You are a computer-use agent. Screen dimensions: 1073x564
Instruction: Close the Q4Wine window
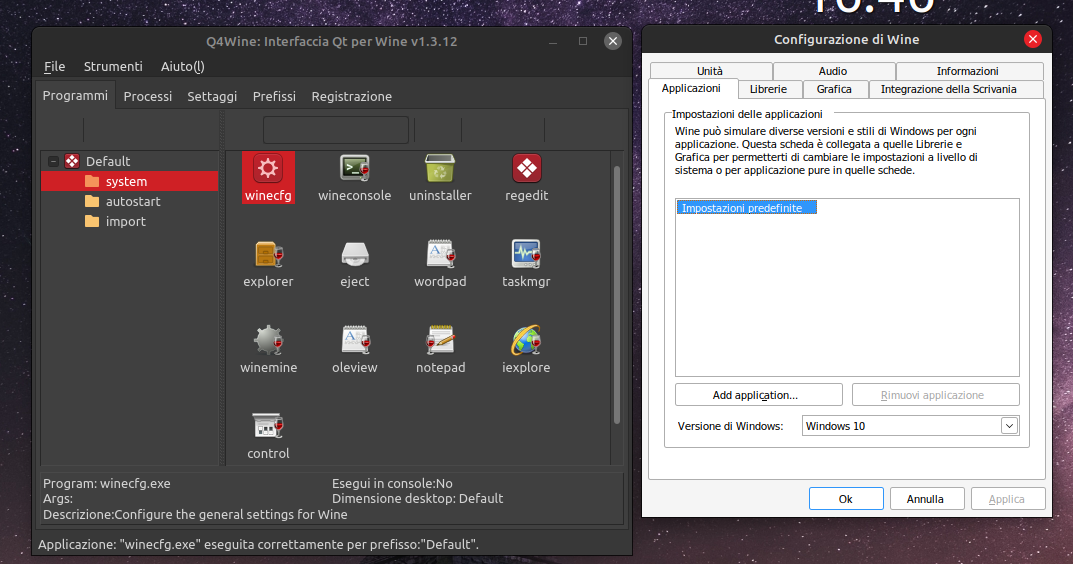click(612, 41)
